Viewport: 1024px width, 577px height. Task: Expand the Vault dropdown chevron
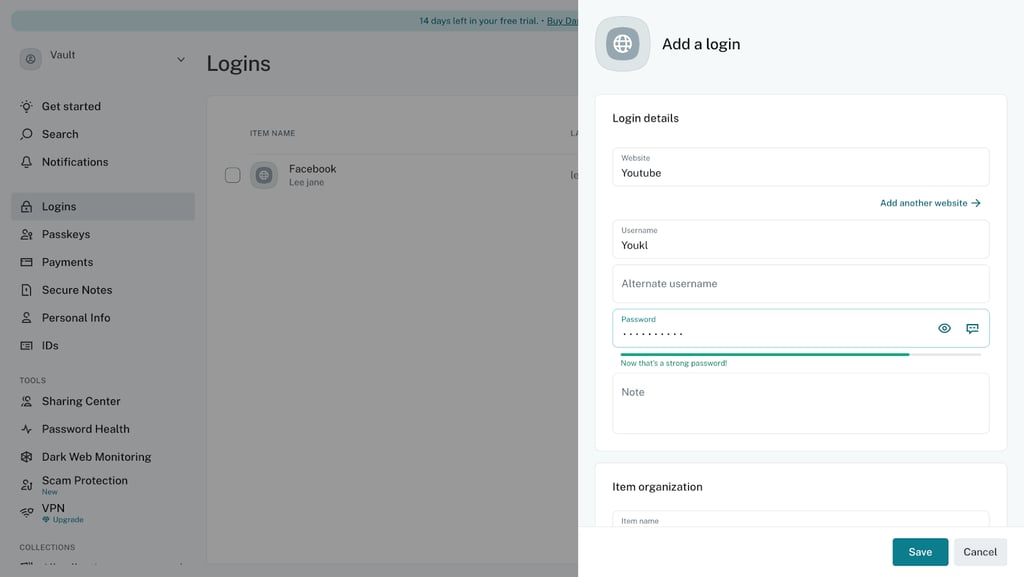(x=181, y=59)
